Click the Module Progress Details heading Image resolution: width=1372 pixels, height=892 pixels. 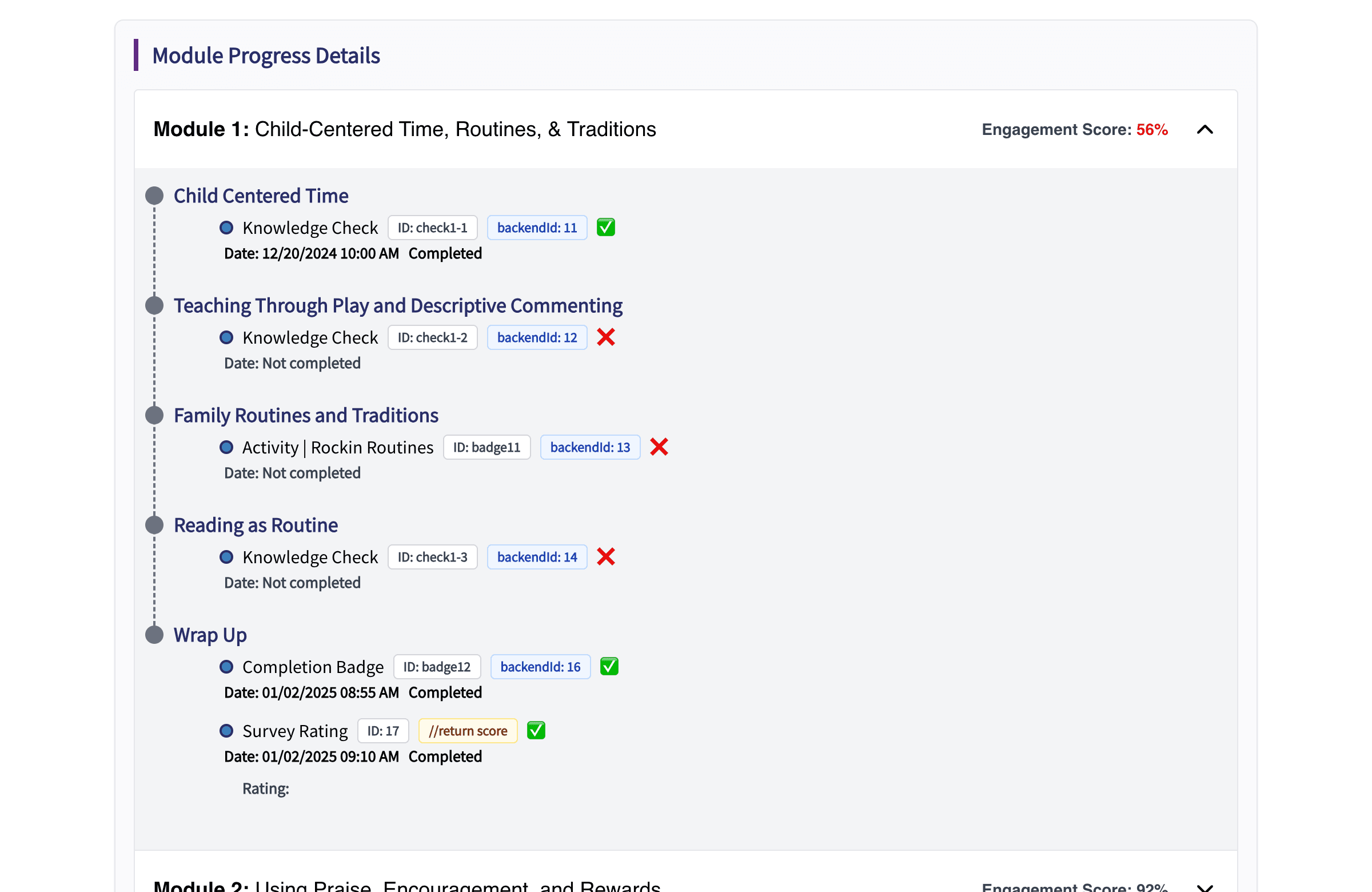tap(266, 55)
